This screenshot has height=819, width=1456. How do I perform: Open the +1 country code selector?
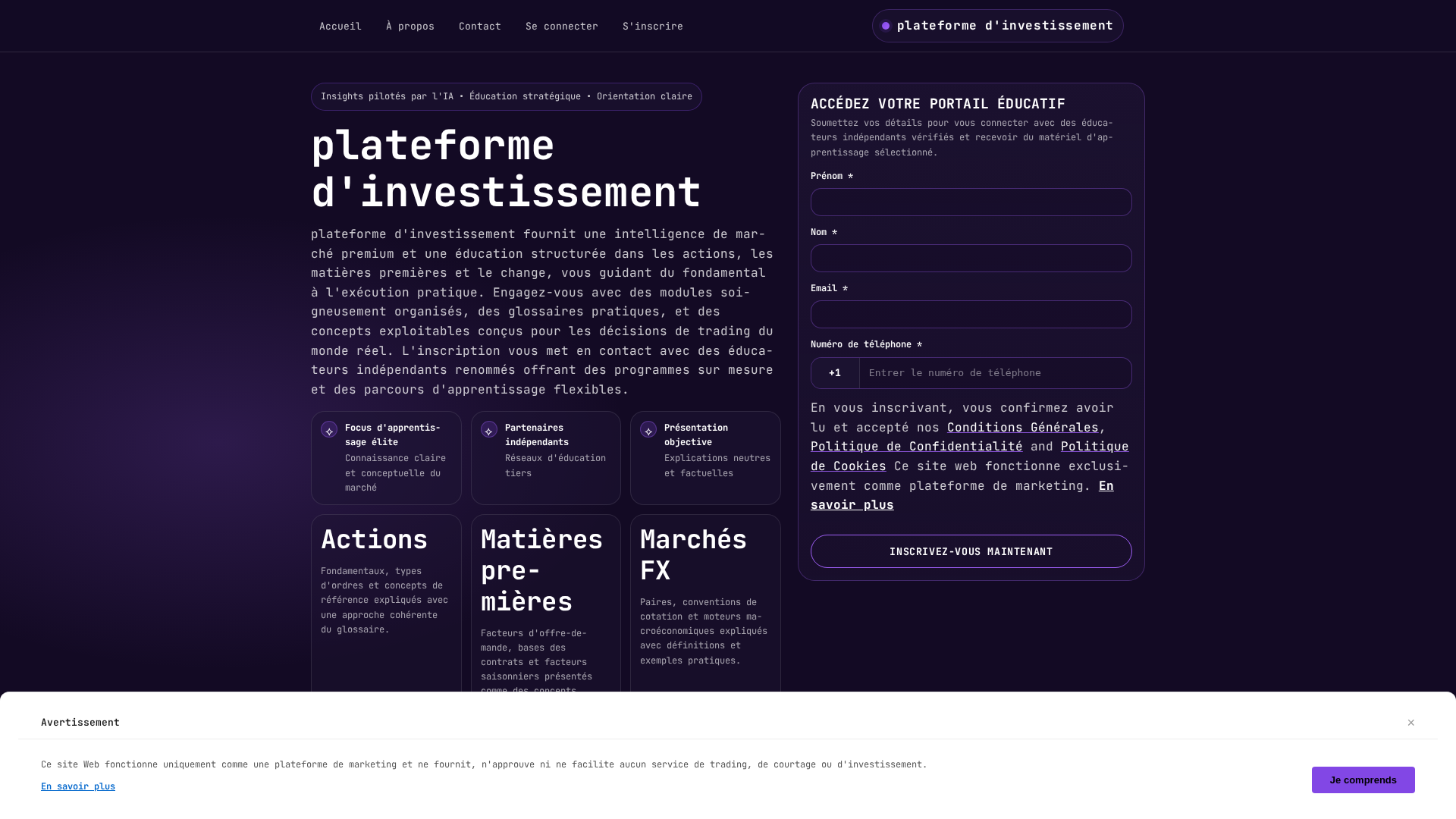[835, 373]
